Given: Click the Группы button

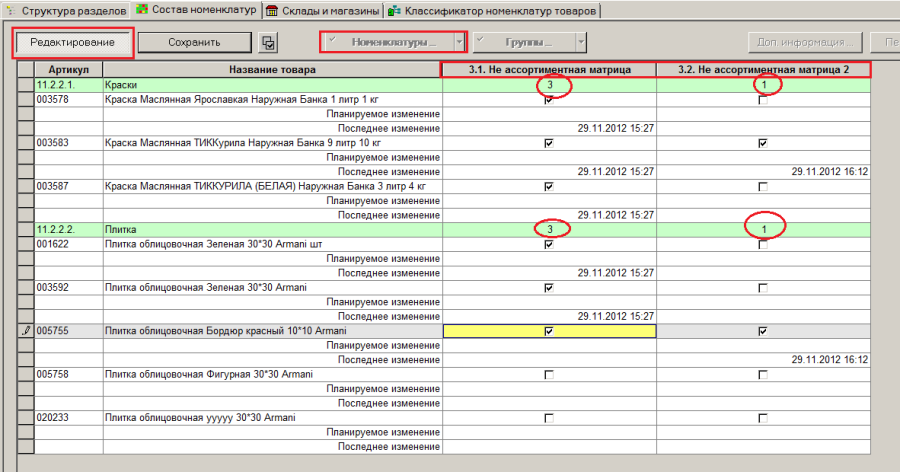Looking at the screenshot, I should pyautogui.click(x=525, y=42).
